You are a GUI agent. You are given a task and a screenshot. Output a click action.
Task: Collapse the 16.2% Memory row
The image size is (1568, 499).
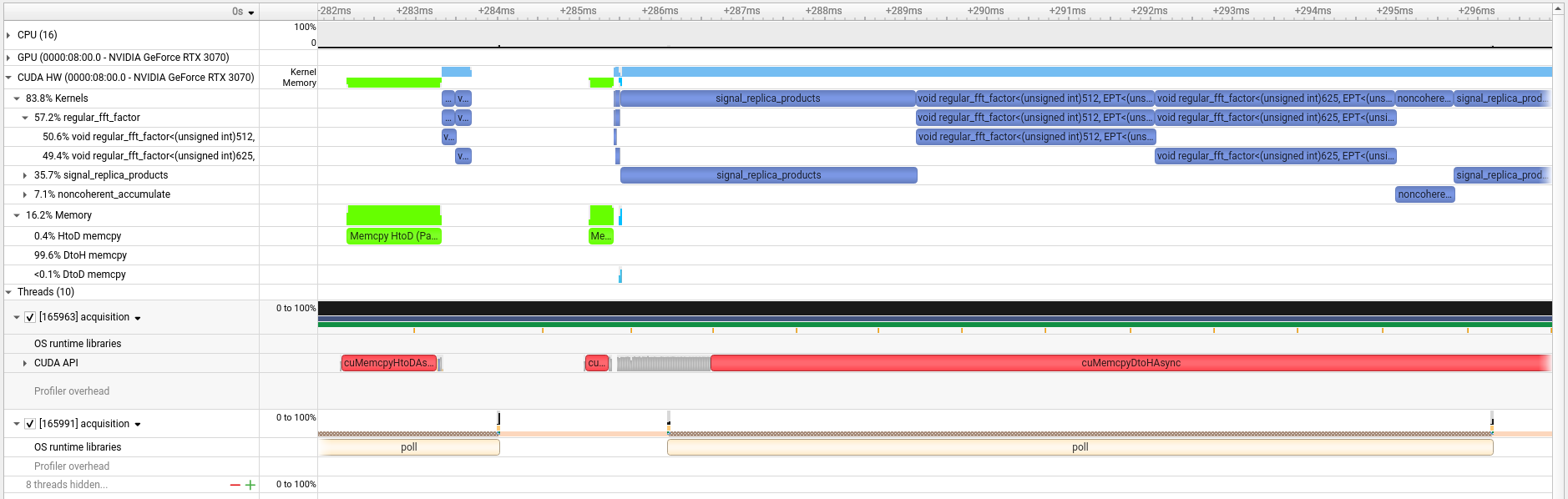pos(17,215)
